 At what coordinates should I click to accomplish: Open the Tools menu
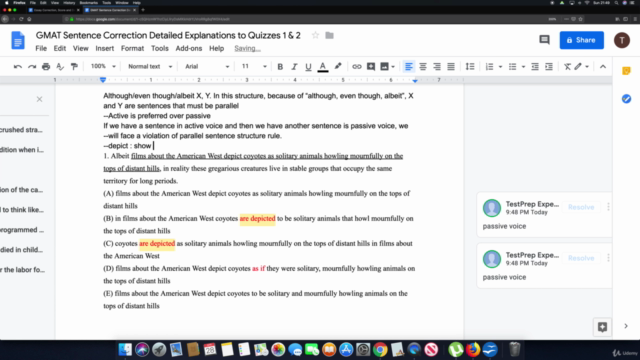(x=160, y=48)
